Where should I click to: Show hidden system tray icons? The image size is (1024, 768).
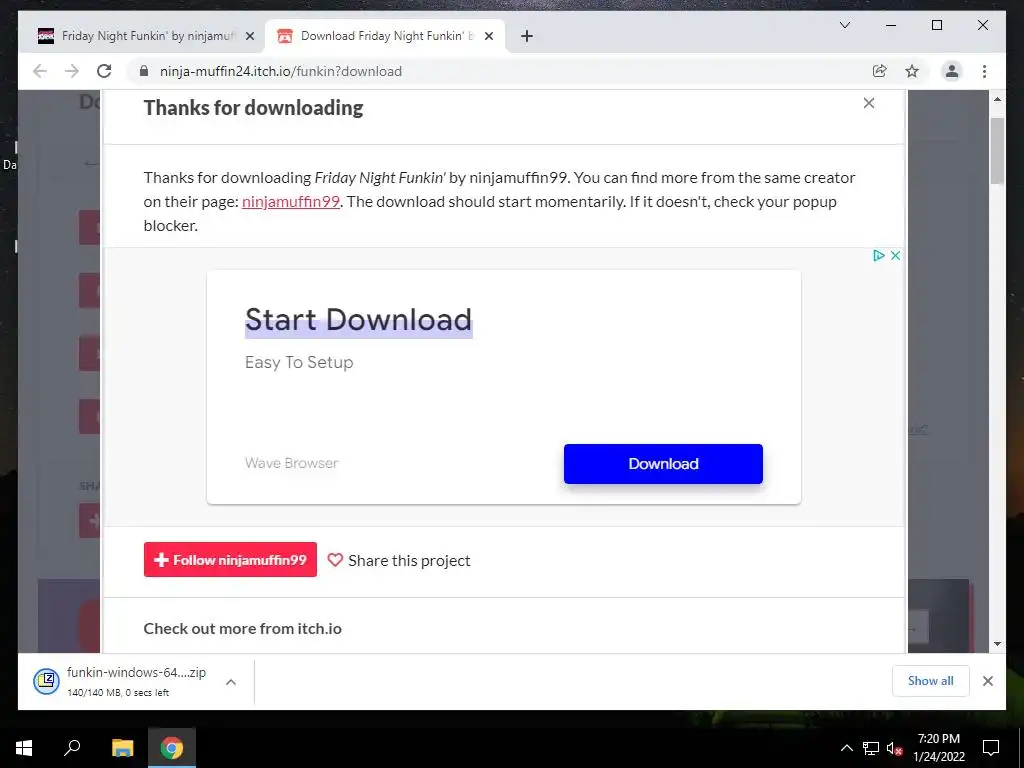point(846,748)
